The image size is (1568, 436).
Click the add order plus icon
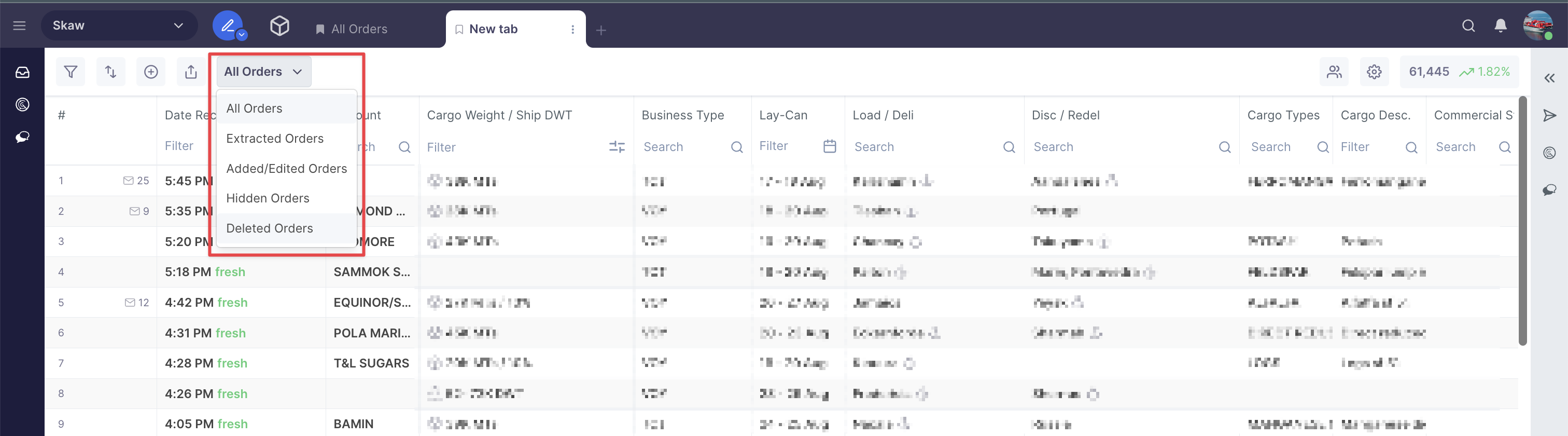point(151,72)
